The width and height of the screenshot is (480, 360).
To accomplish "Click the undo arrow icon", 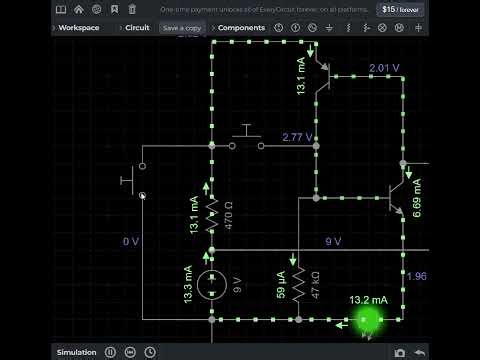I will coord(420,352).
